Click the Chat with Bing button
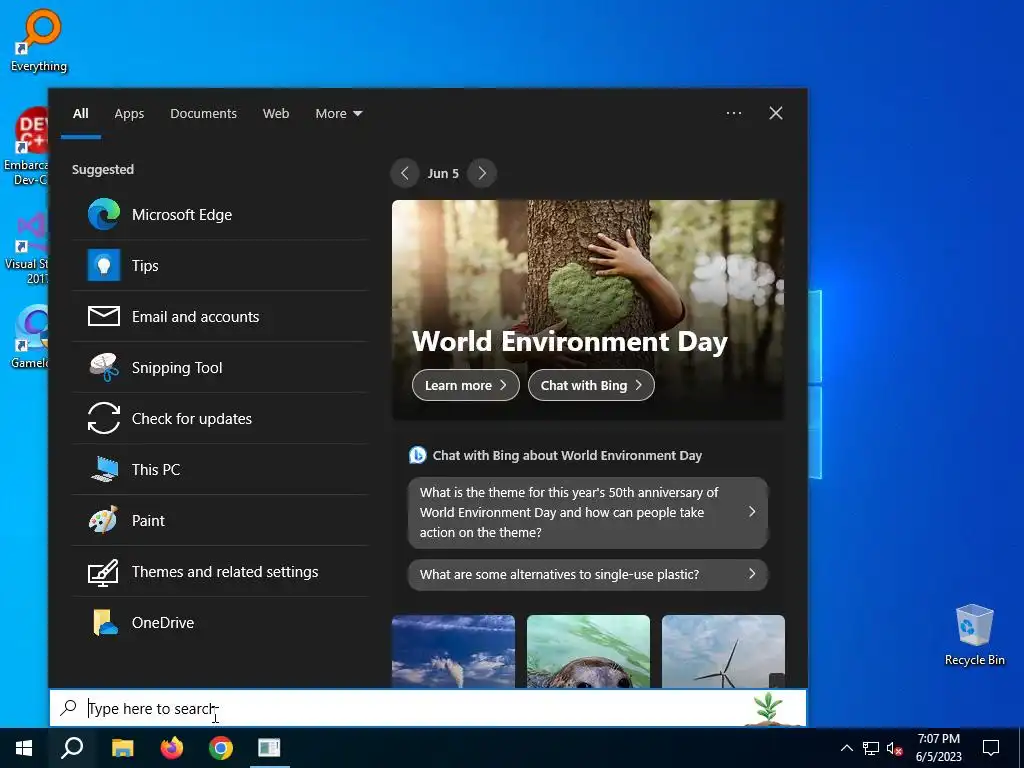The image size is (1024, 768). point(591,385)
